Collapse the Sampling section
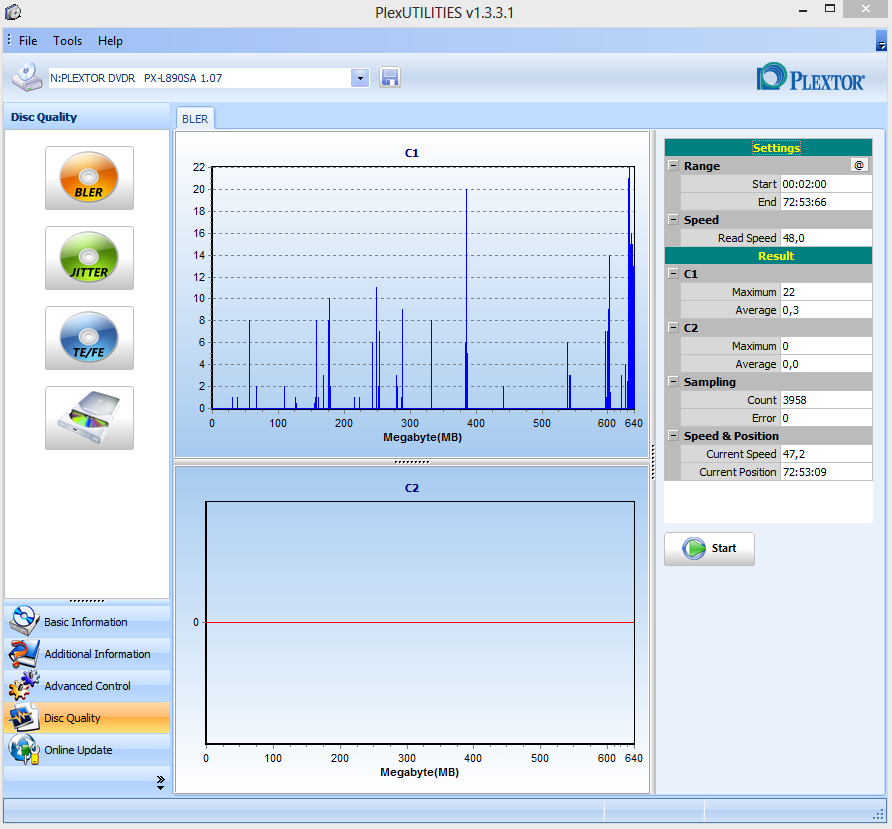The image size is (892, 829). (673, 382)
